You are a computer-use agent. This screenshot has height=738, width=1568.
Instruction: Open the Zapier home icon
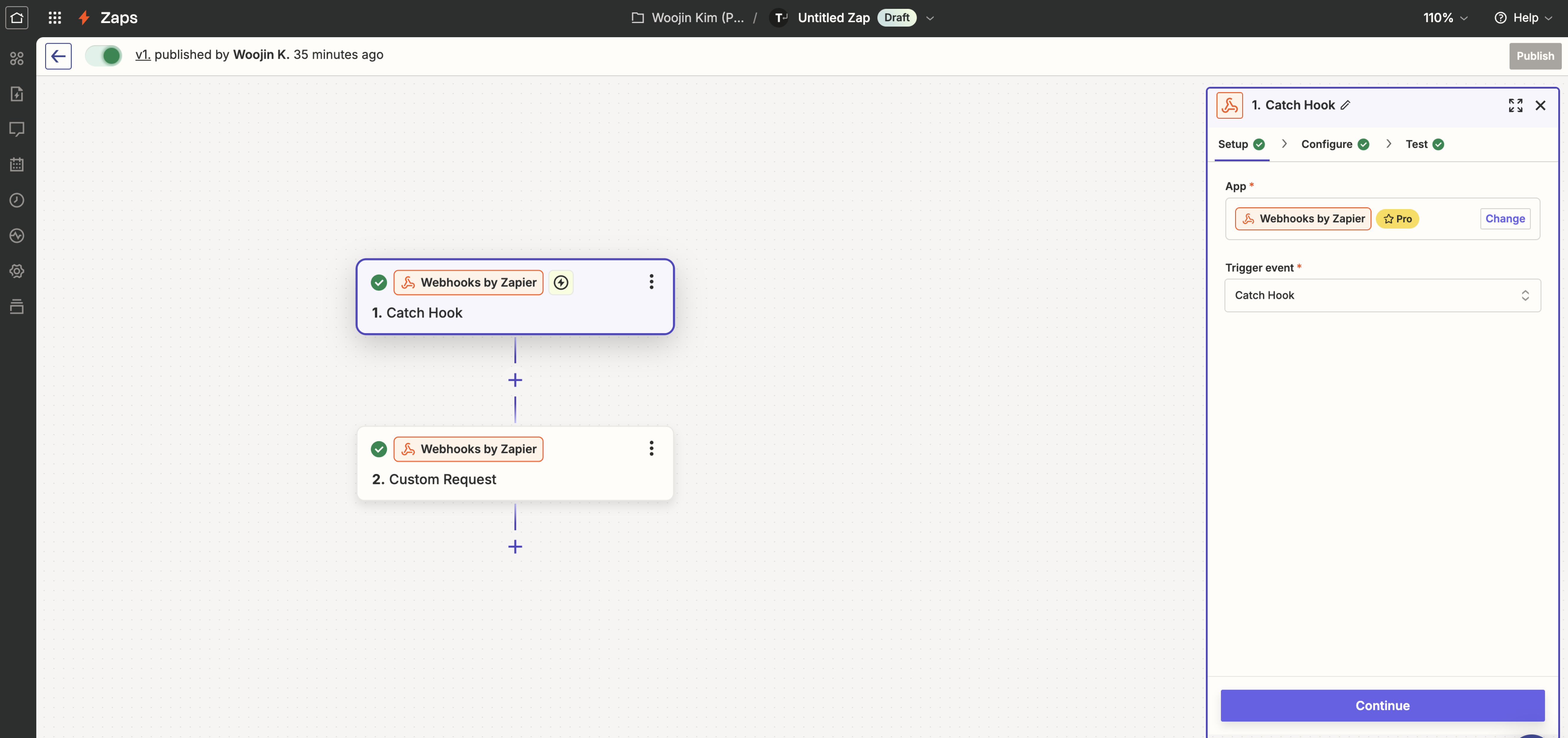click(17, 18)
